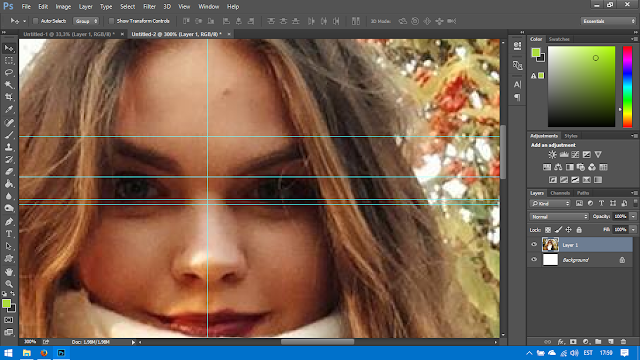Open the Normal blend mode dropdown
640x360 pixels.
[x=559, y=216]
